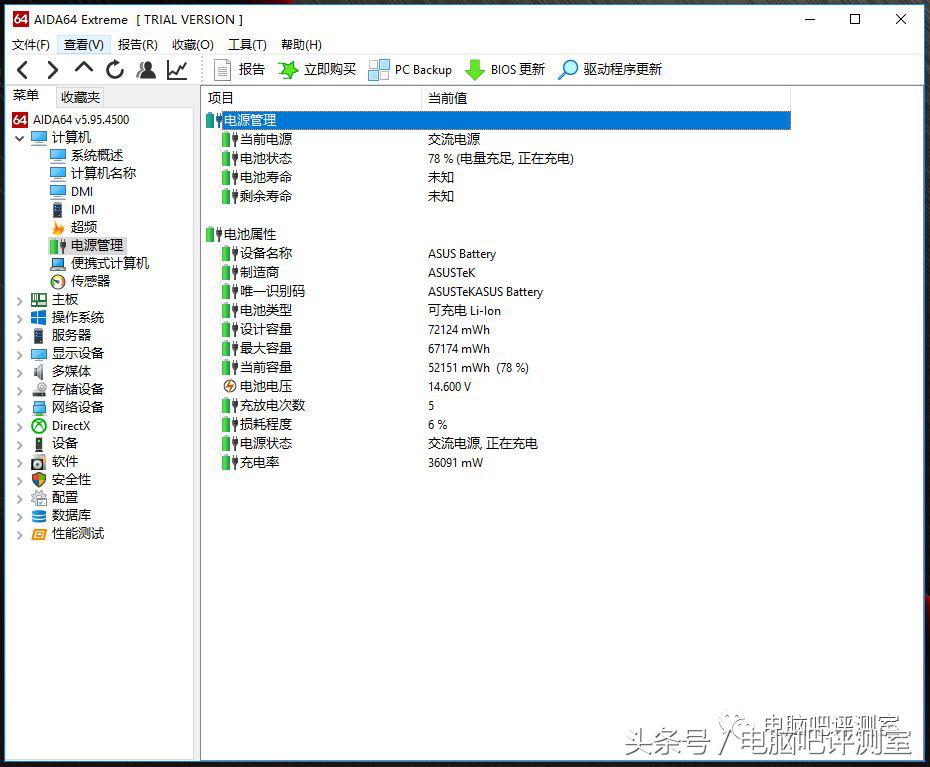Expand the 主板 tree node

pos(21,299)
